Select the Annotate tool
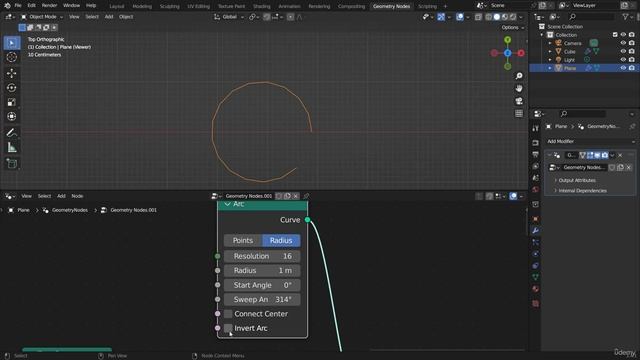The image size is (640, 360). 11,133
